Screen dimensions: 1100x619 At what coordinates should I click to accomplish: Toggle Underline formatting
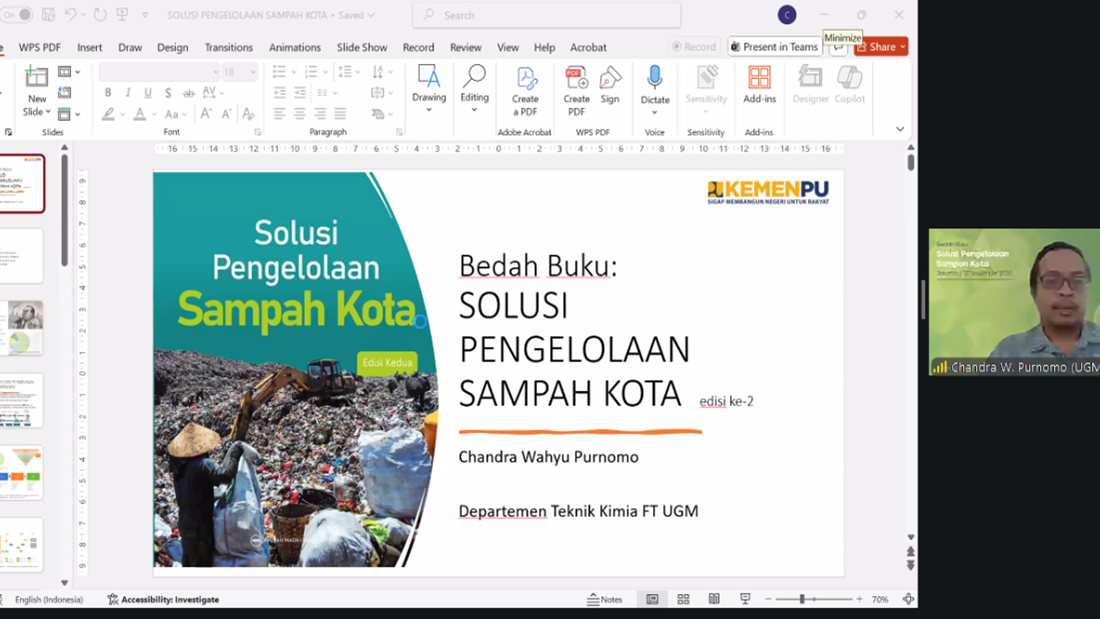click(147, 93)
